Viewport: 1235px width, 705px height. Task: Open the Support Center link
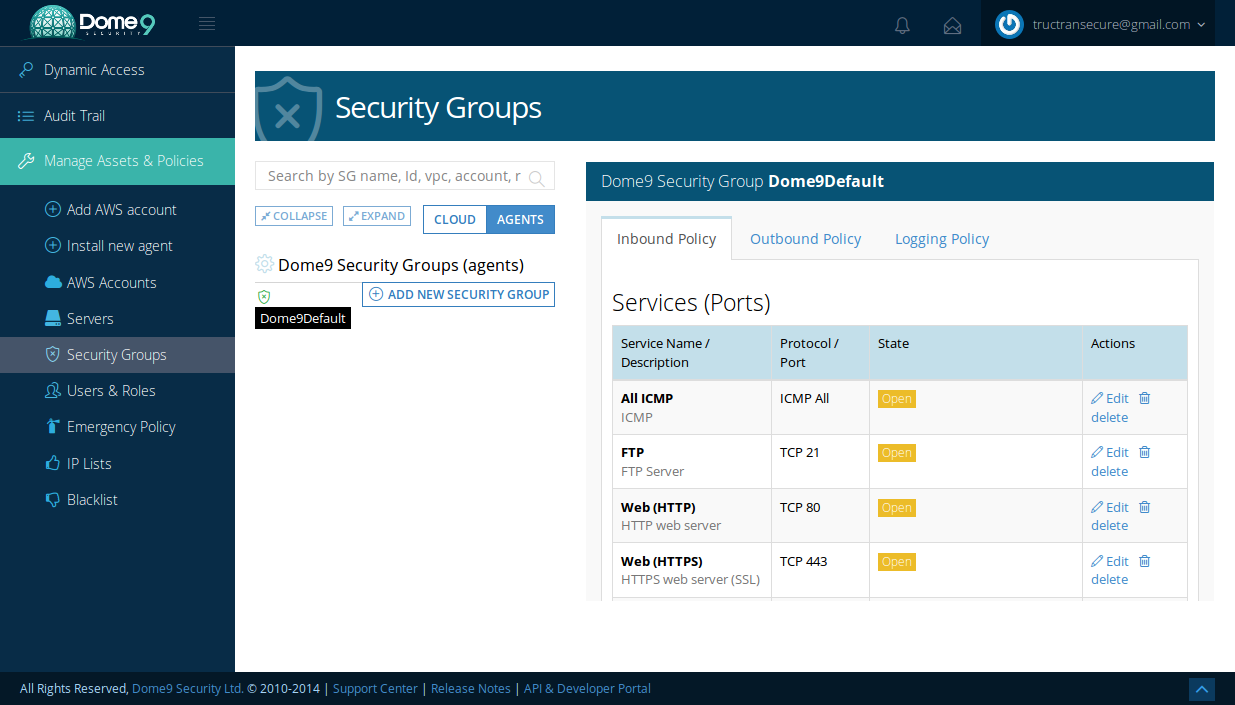375,688
